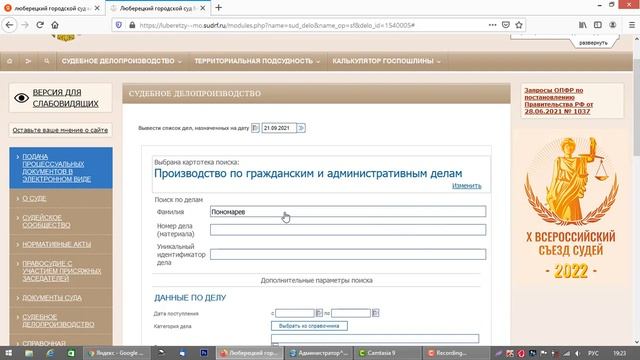Open 'ДОКУМЕНТЫ СУДА' sidebar item
Screen dimensions: 640x360
(52, 298)
